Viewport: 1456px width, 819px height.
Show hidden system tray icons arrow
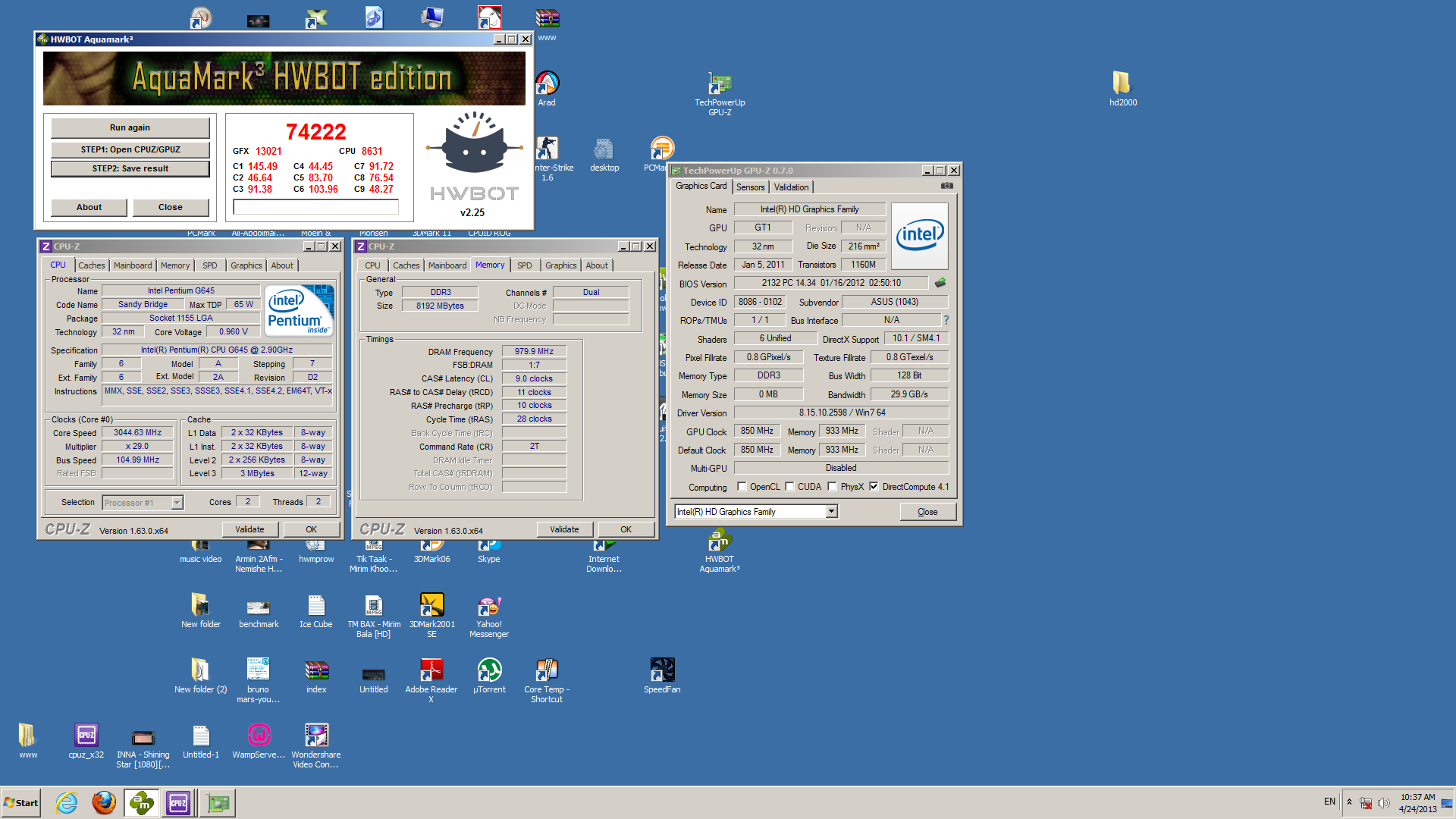click(1349, 802)
